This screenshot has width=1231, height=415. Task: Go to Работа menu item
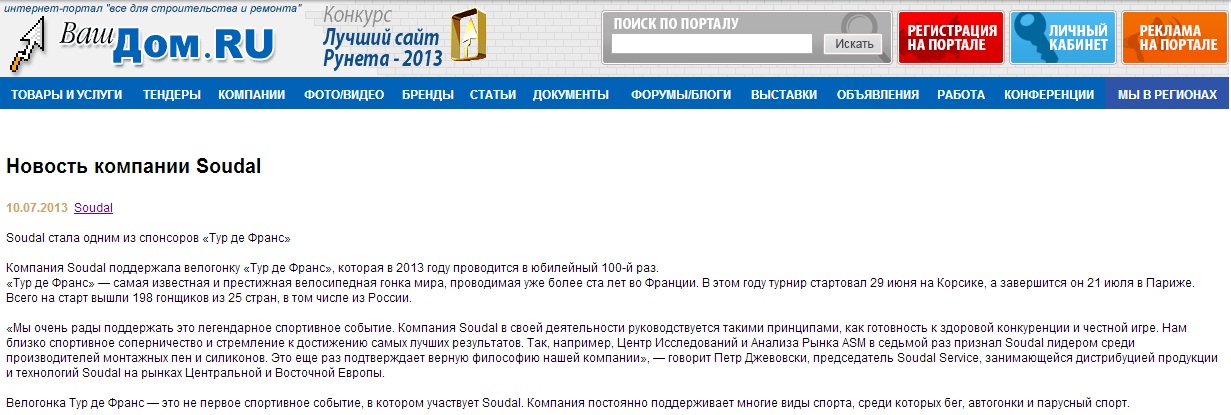(x=961, y=95)
